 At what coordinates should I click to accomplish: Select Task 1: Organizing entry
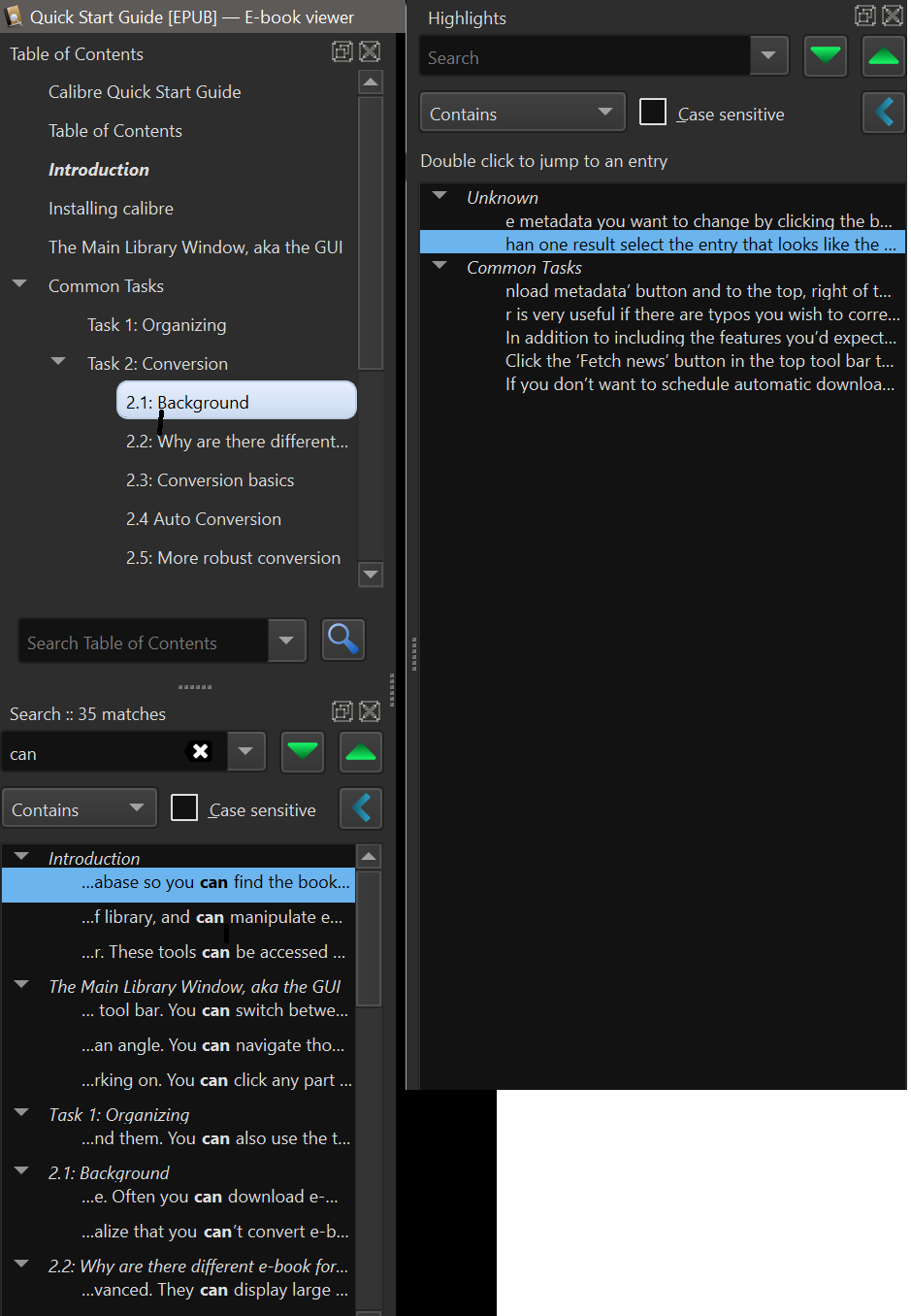point(156,325)
